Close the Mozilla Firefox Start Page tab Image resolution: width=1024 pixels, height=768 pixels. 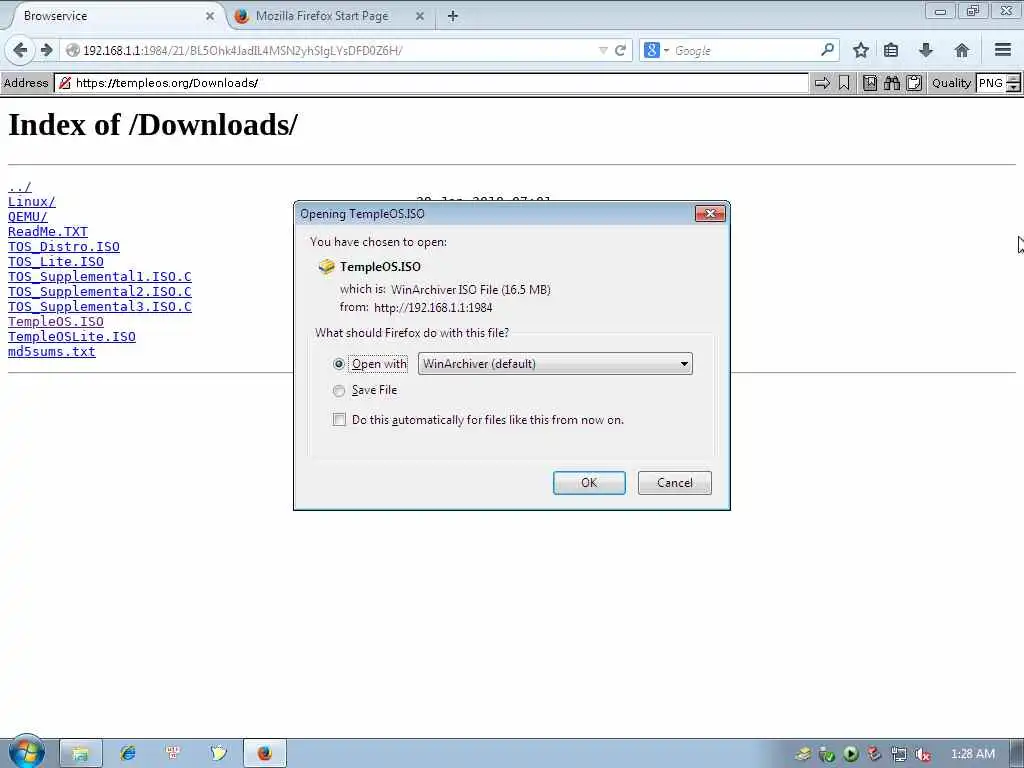click(420, 16)
